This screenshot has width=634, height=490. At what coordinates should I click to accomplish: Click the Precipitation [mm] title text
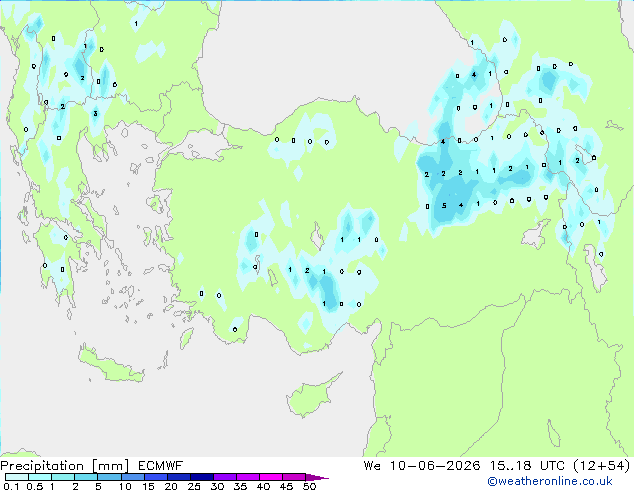pos(65,466)
